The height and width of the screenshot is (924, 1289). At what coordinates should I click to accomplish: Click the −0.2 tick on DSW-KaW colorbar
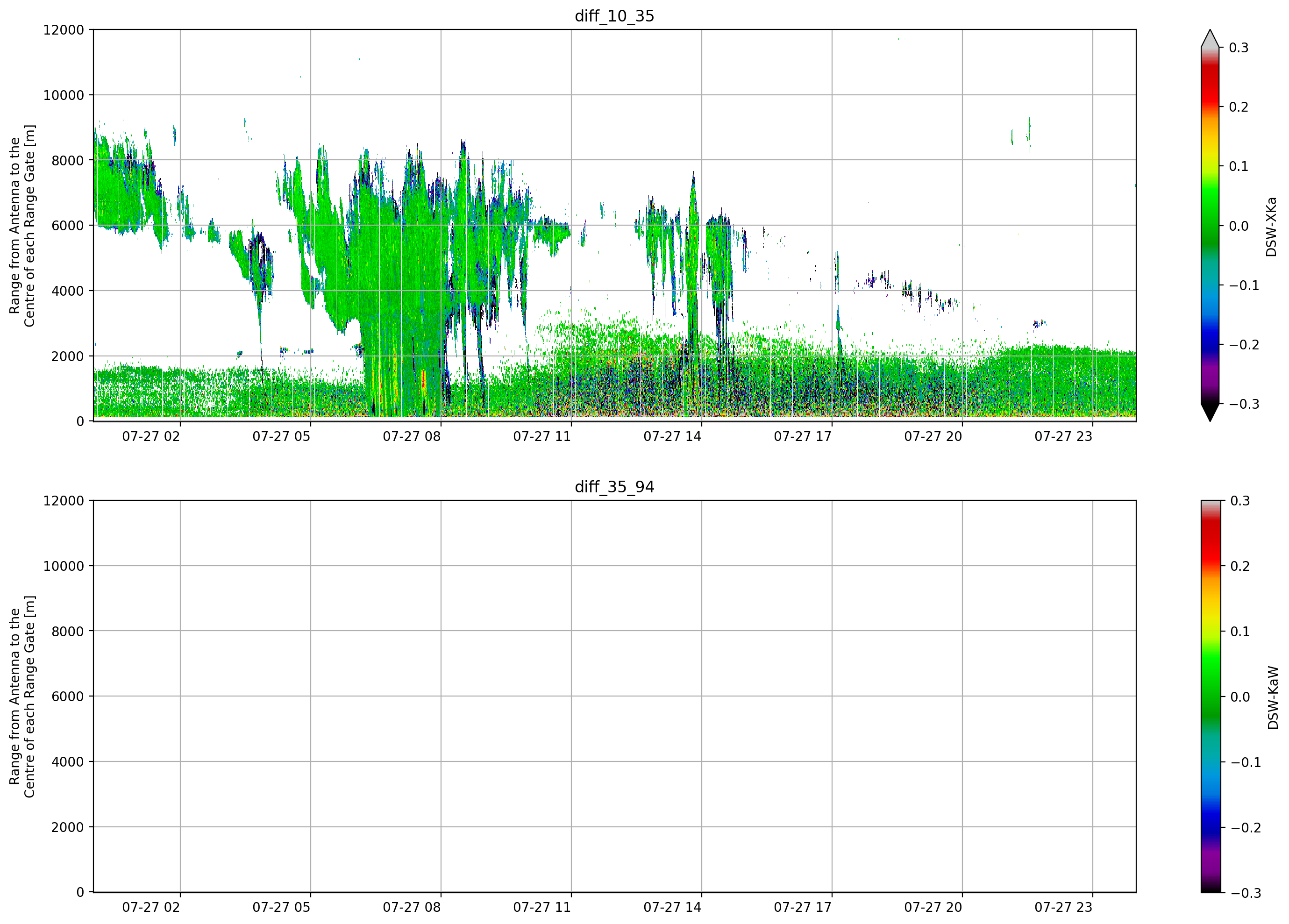pyautogui.click(x=1245, y=827)
